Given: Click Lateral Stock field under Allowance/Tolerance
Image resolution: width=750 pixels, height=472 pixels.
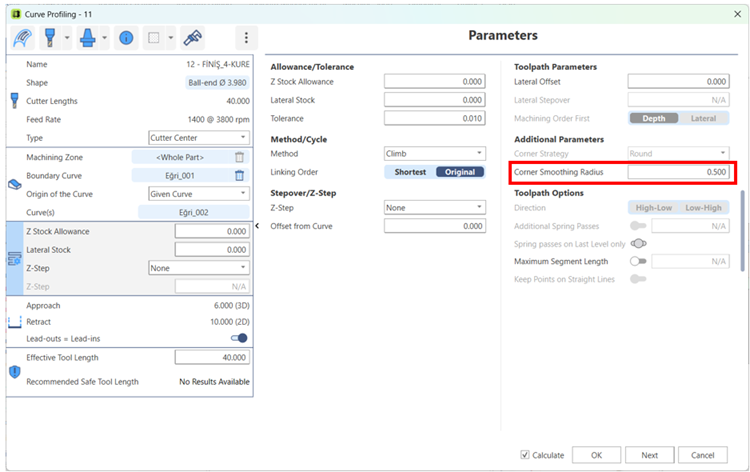Looking at the screenshot, I should pyautogui.click(x=435, y=100).
